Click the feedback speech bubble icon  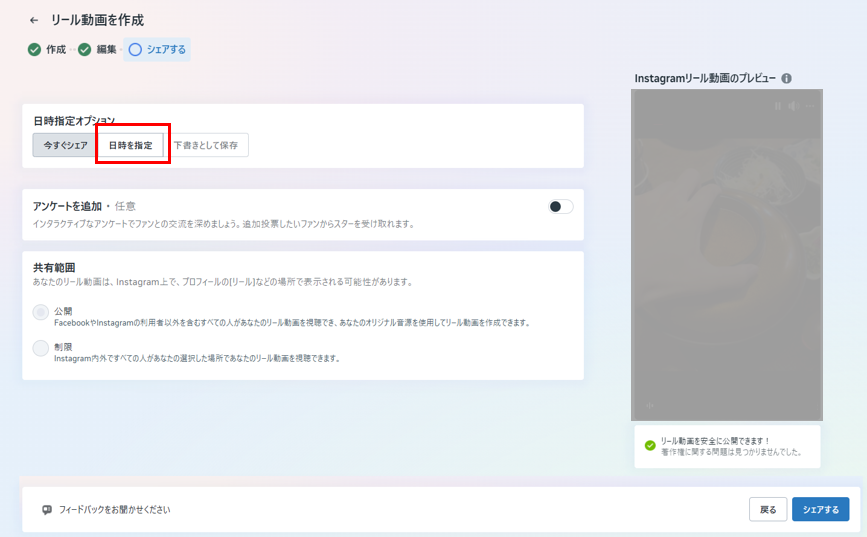click(x=47, y=509)
